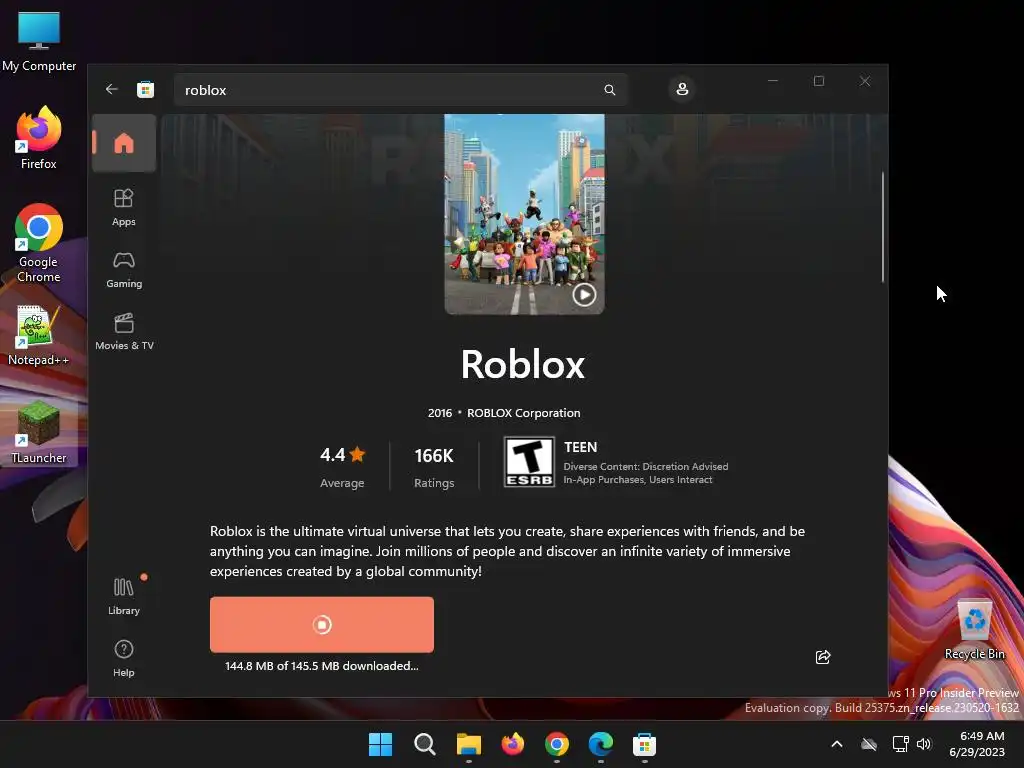Click the Store page vertical scrollbar

pos(883,227)
